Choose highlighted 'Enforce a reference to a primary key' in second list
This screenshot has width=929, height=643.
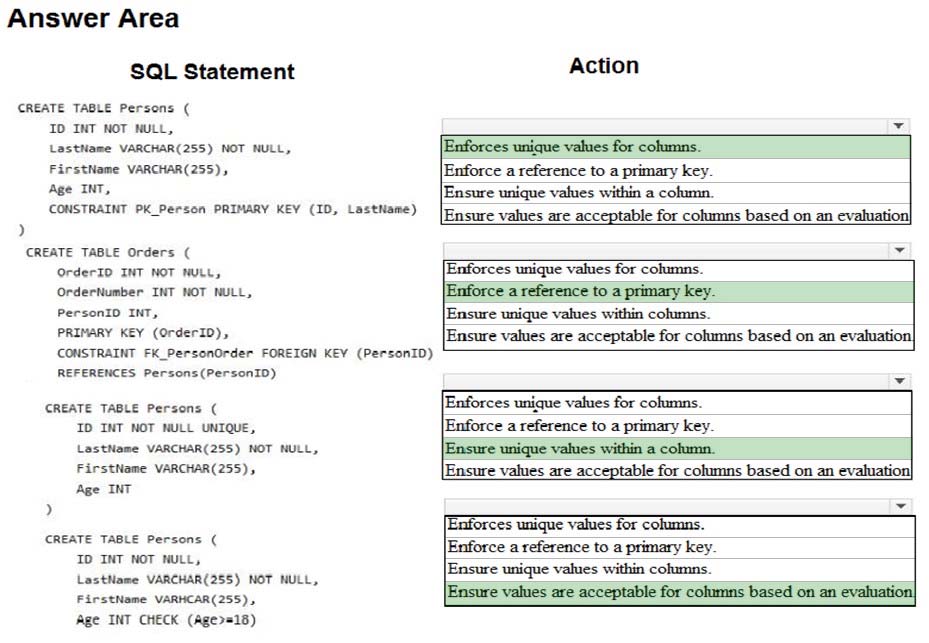coord(678,292)
